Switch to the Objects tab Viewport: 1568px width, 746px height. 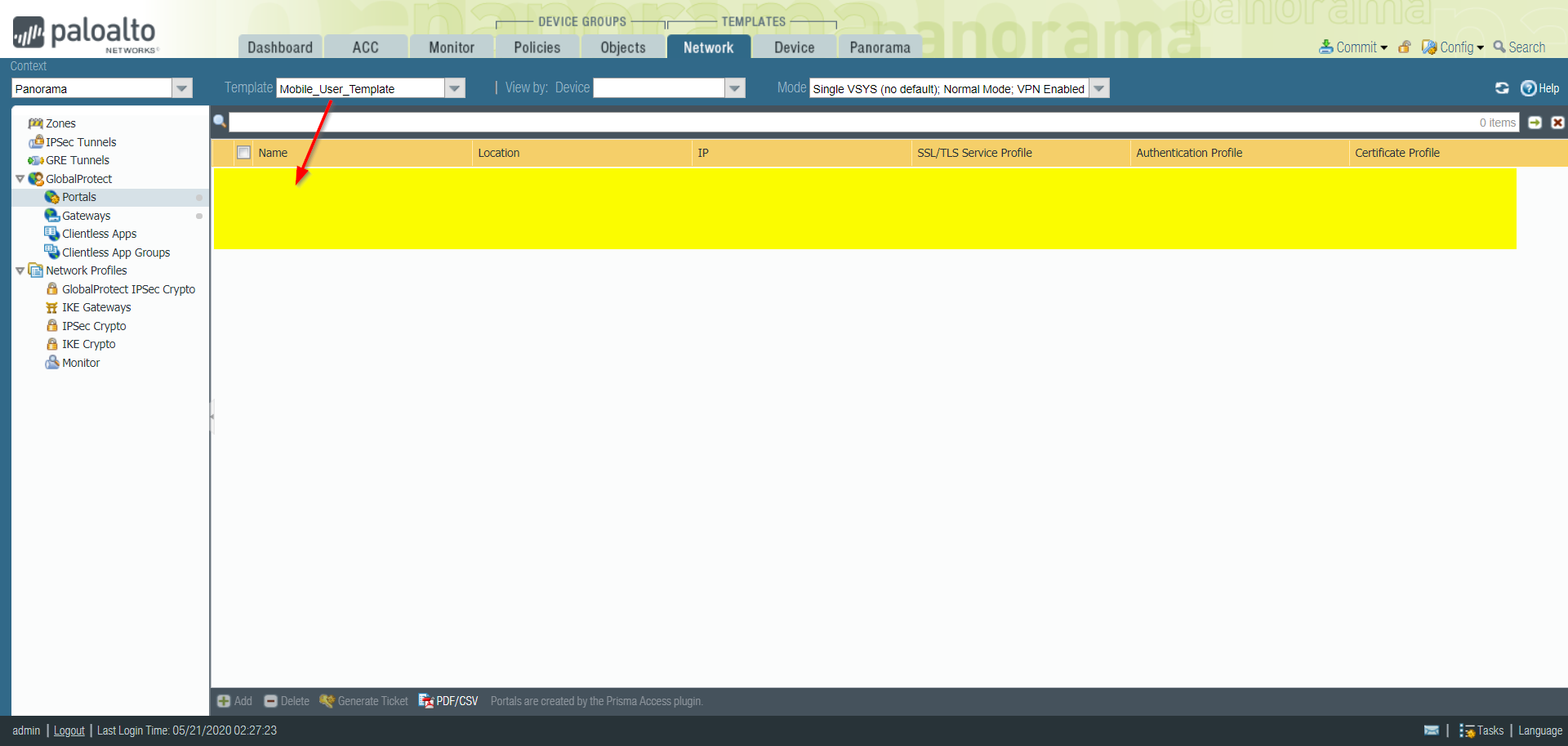point(623,47)
